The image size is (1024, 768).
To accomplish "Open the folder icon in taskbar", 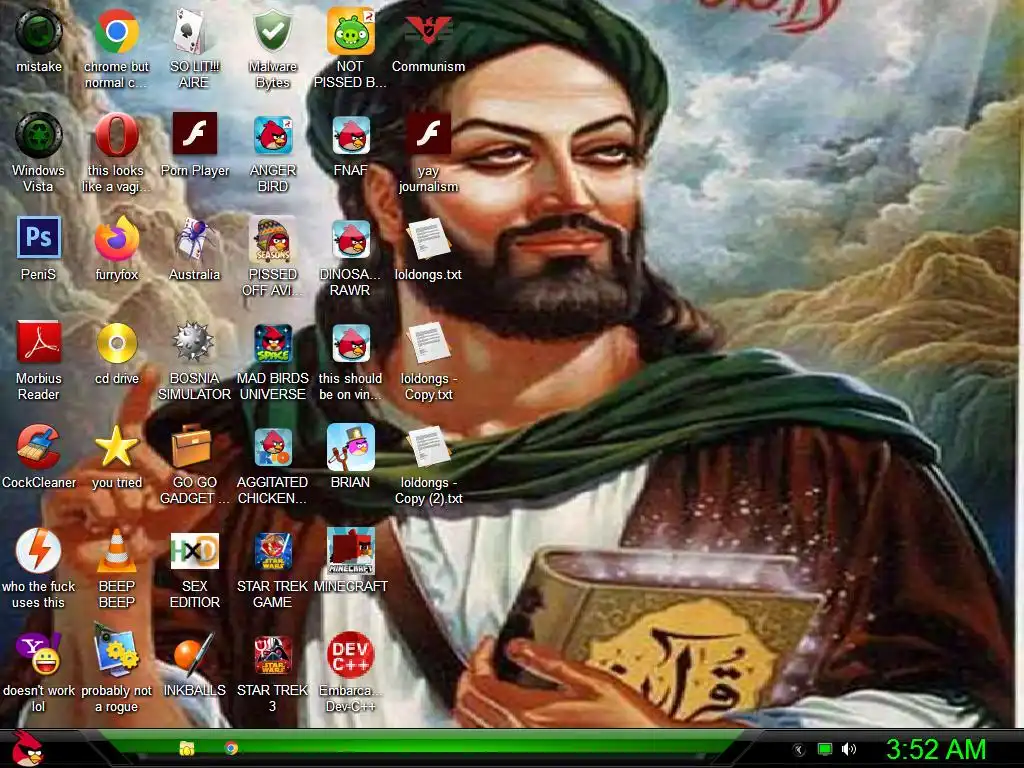I will pyautogui.click(x=187, y=748).
